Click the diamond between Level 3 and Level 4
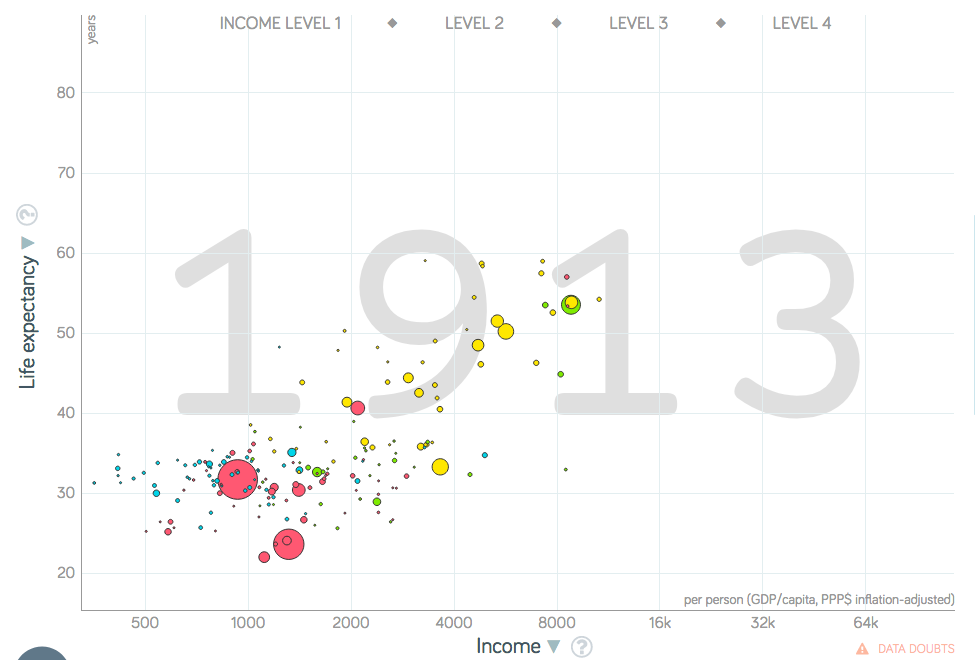This screenshot has width=975, height=660. click(x=720, y=23)
